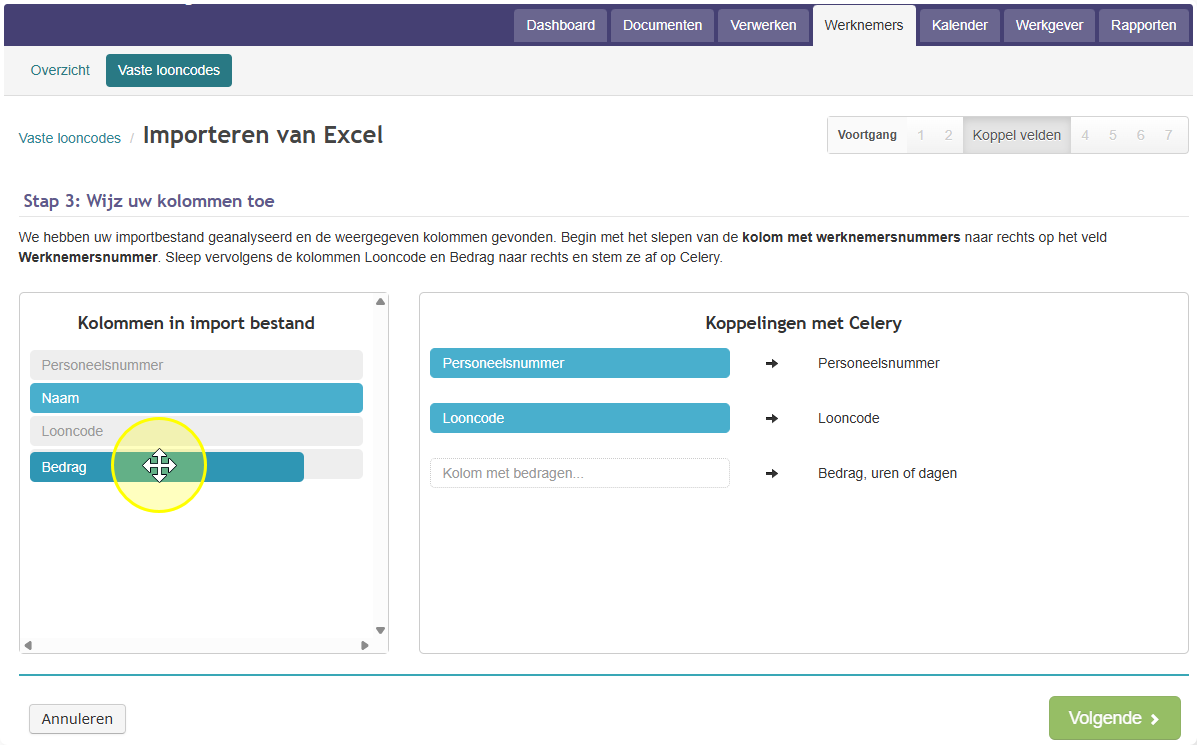Click the arrow next to Bedrag, uren of dagen
The height and width of the screenshot is (745, 1197).
772,473
